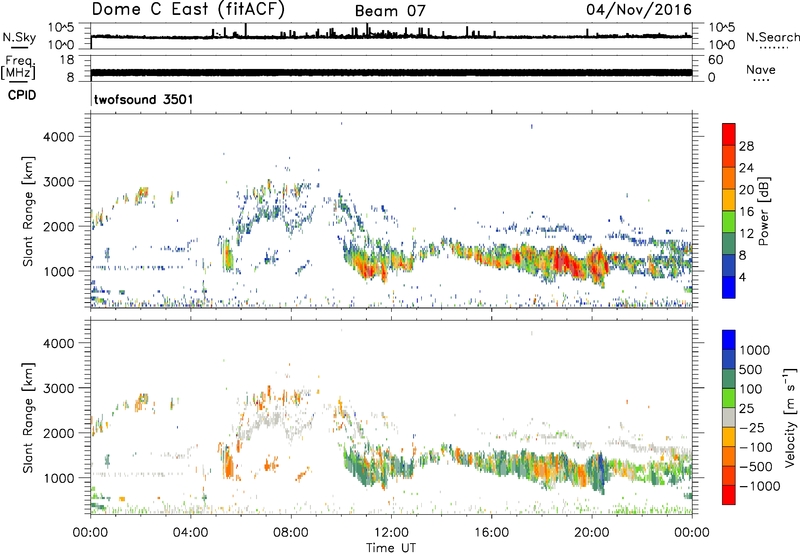Click the '2000' tick on the velocity panel

[x=58, y=433]
